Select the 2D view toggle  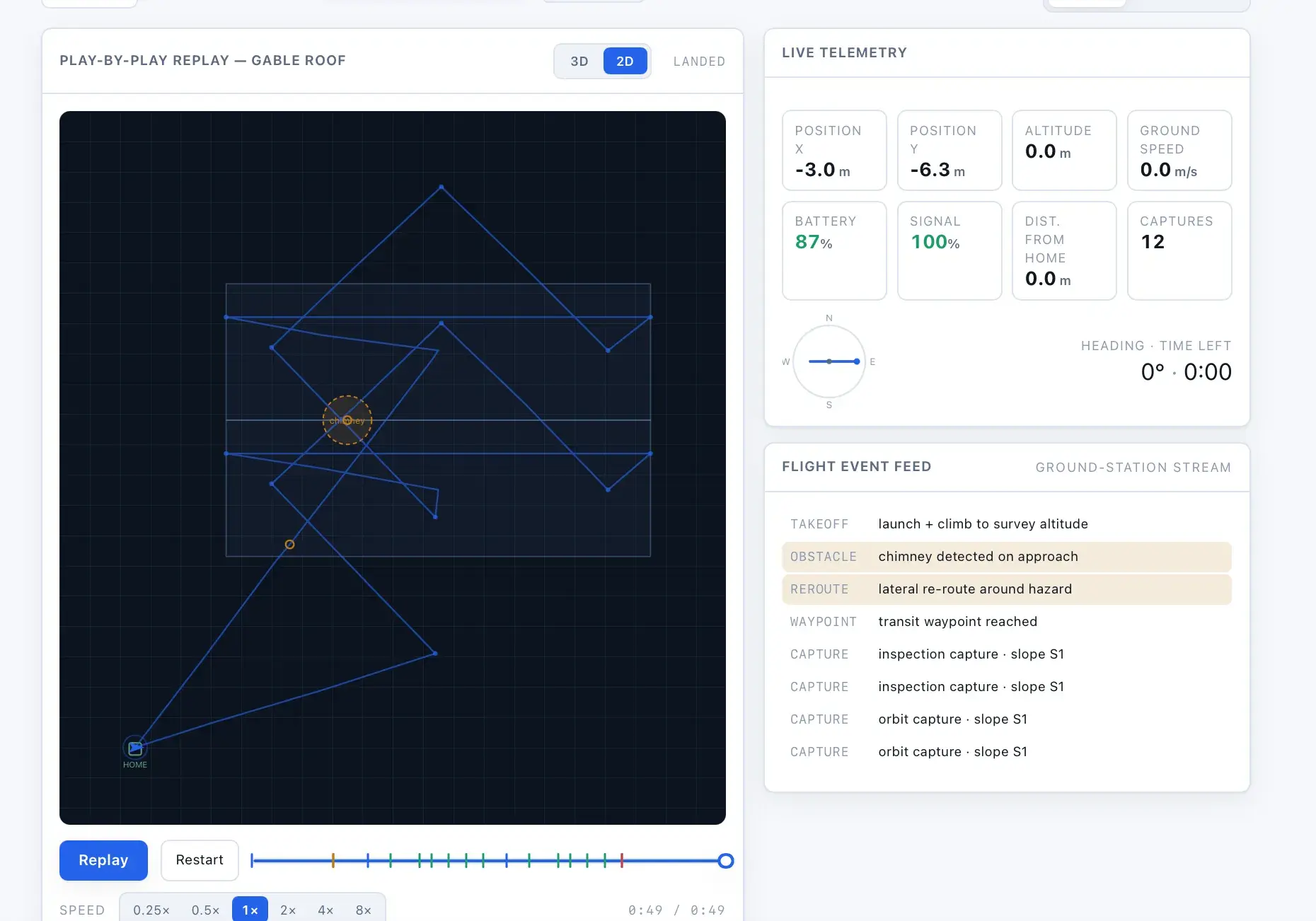625,61
